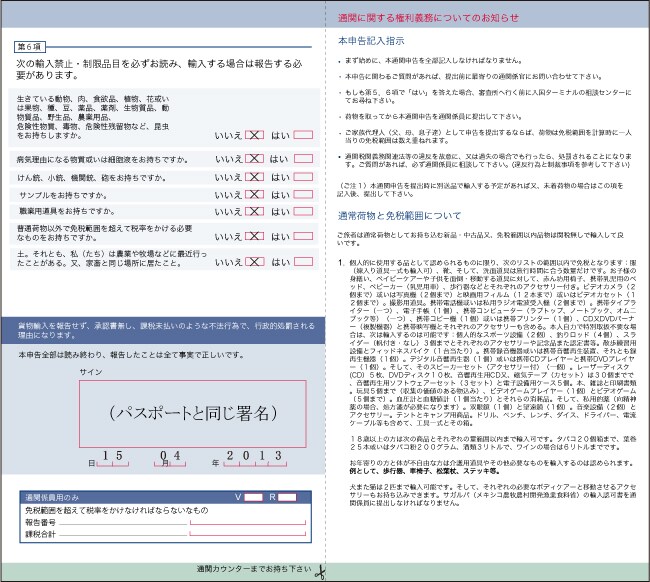Click the 本申告記入指示 heading
Viewport: 650px width, 582px height.
tap(371, 41)
